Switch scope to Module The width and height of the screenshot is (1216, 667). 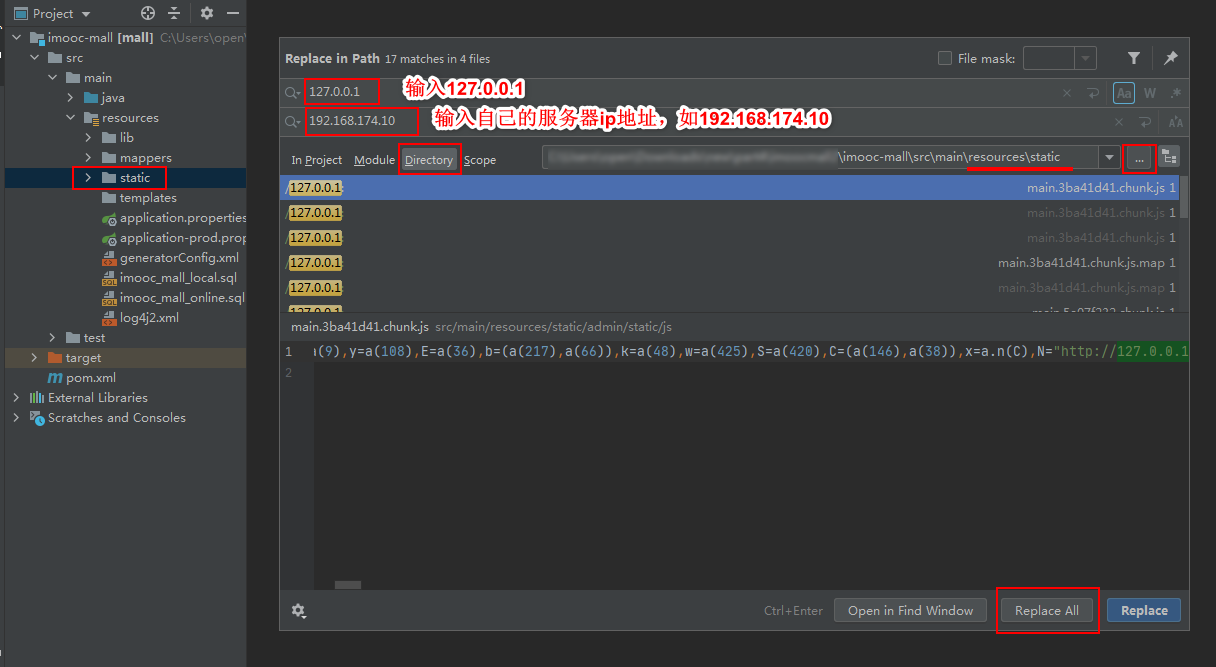pyautogui.click(x=374, y=160)
